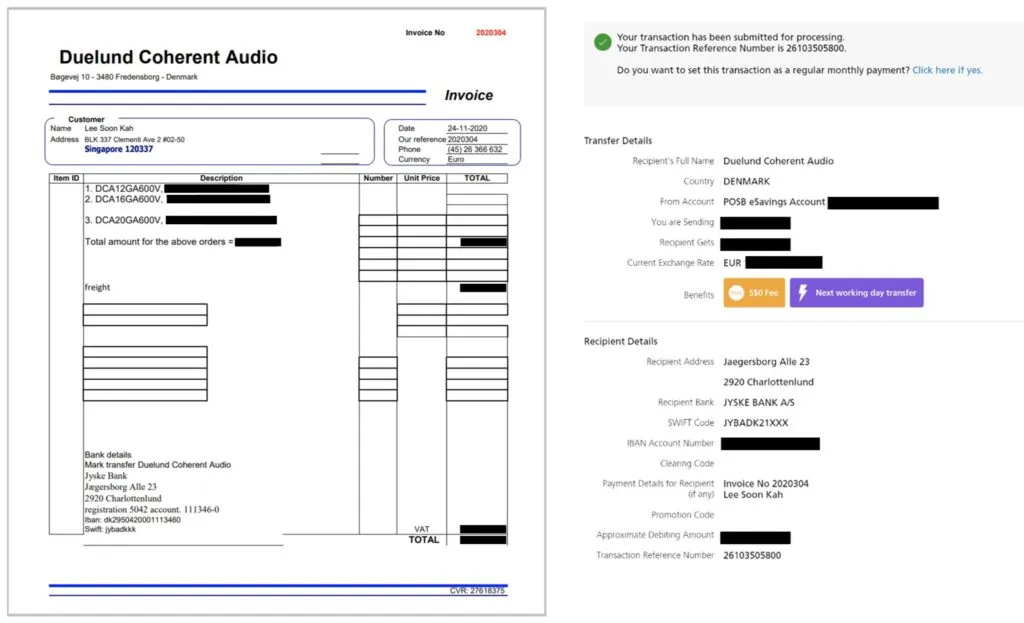Image resolution: width=1024 pixels, height=623 pixels.
Task: Click customer name 'Lee Soon Kah' on invoice
Action: [x=108, y=129]
